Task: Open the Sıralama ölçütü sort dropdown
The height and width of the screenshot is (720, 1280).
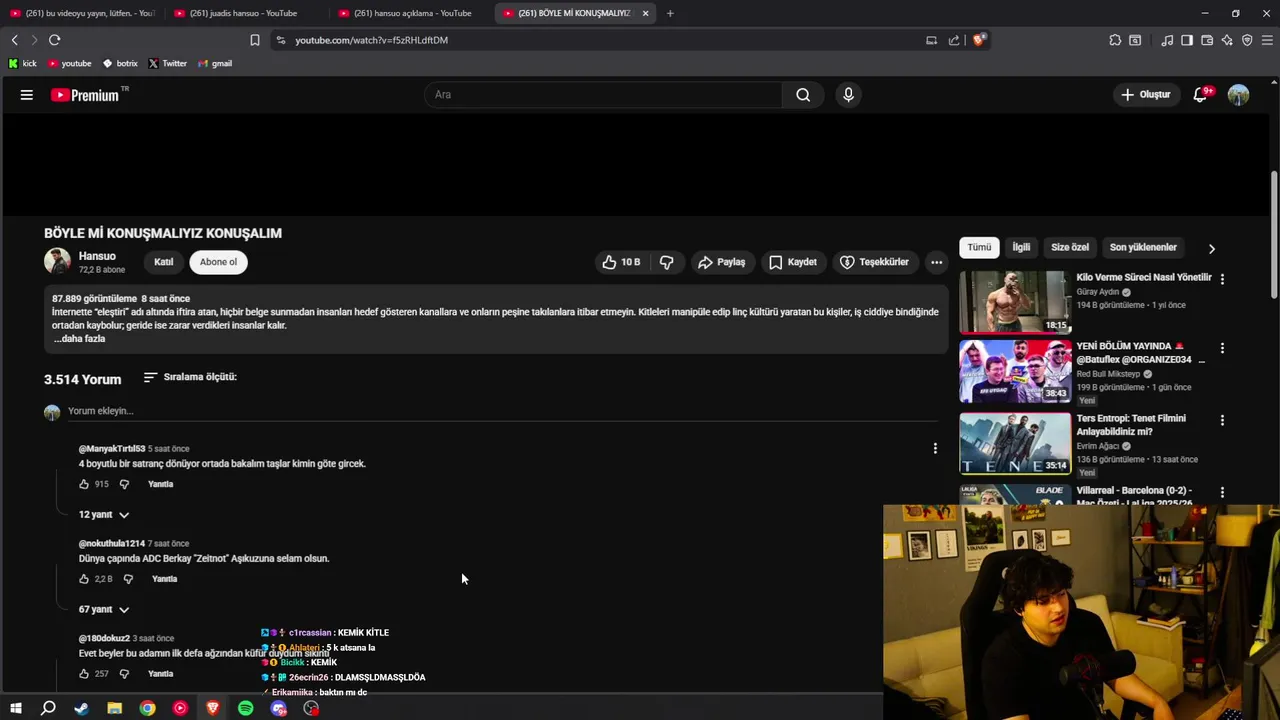Action: (x=190, y=377)
